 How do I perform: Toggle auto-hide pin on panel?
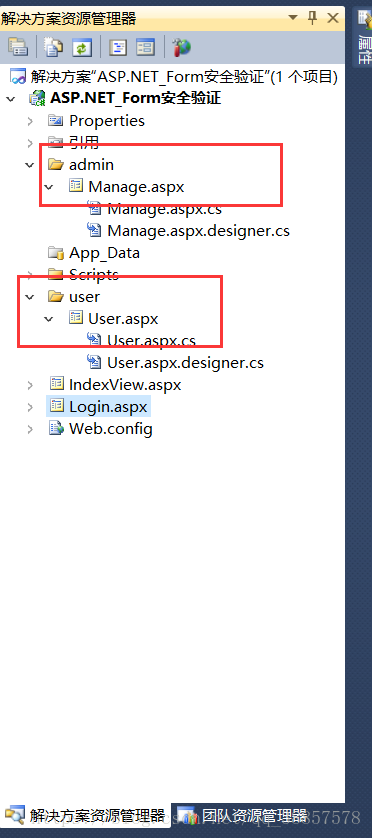click(x=313, y=18)
